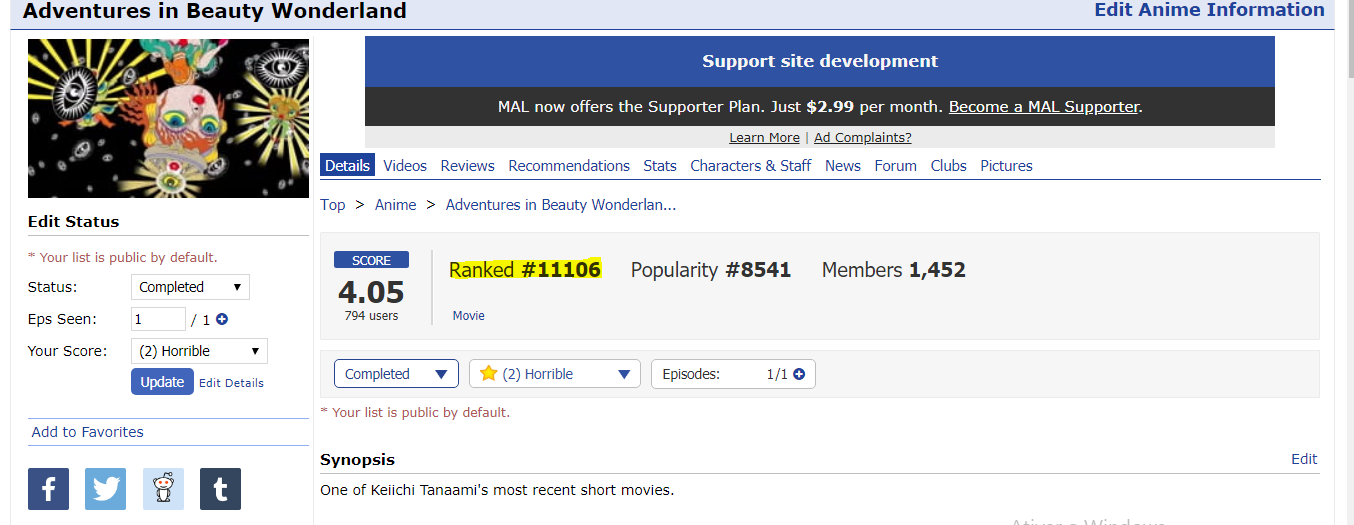The image size is (1354, 525).
Task: Open the Pictures tab
Action: click(1007, 166)
